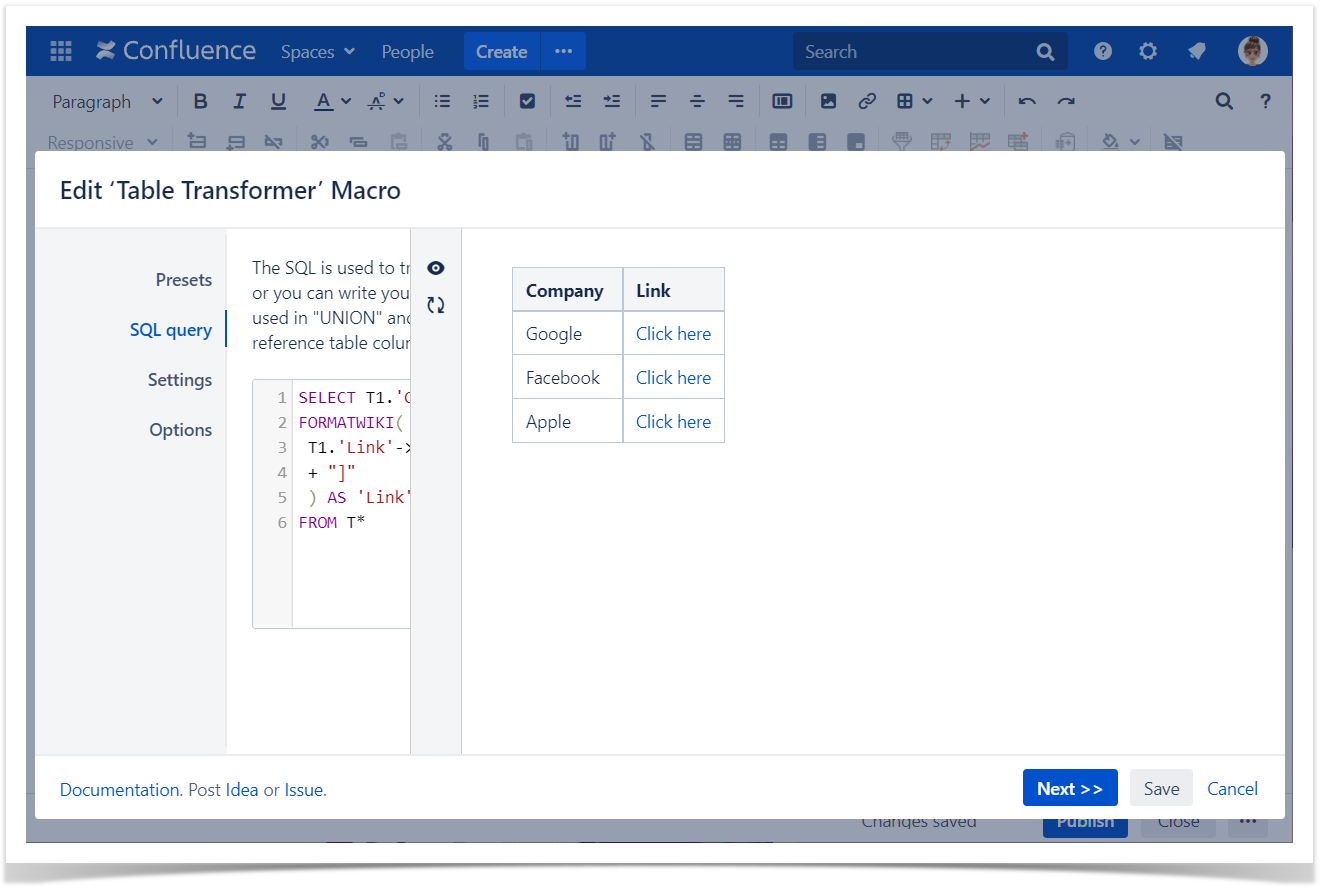Insert a task list checkbox
The image size is (1327, 892).
(x=528, y=101)
